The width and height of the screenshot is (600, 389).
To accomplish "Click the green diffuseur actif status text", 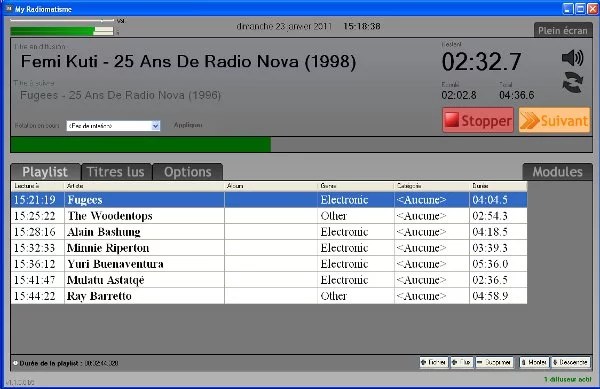I will [x=568, y=379].
